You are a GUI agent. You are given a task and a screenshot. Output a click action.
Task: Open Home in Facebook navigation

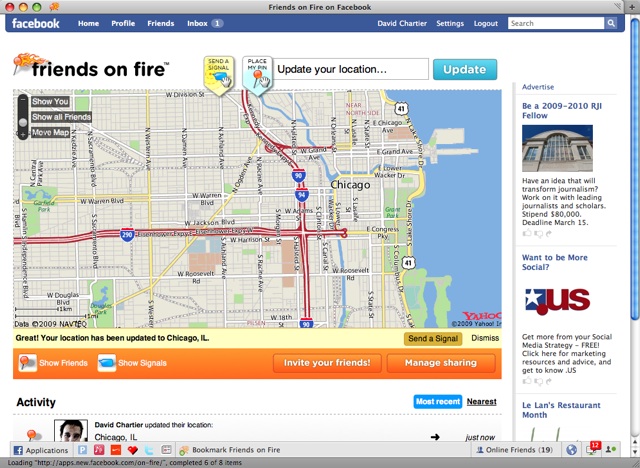(x=89, y=23)
